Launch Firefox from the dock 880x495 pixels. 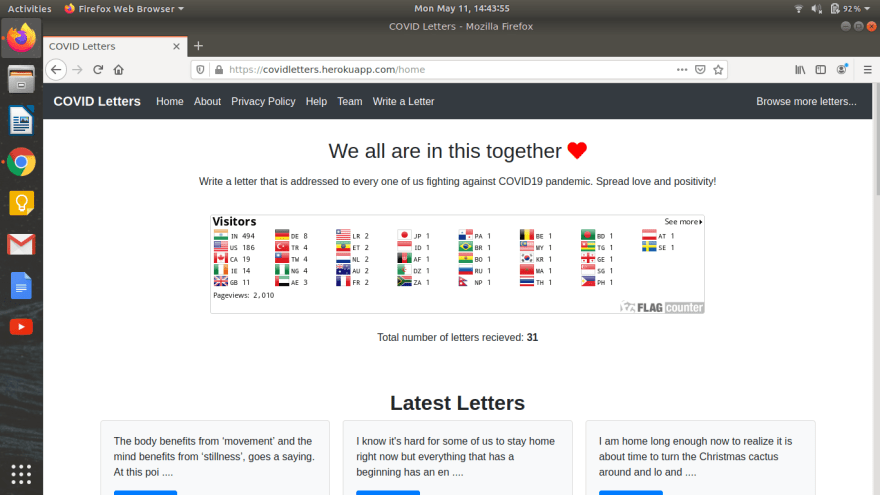pos(21,38)
